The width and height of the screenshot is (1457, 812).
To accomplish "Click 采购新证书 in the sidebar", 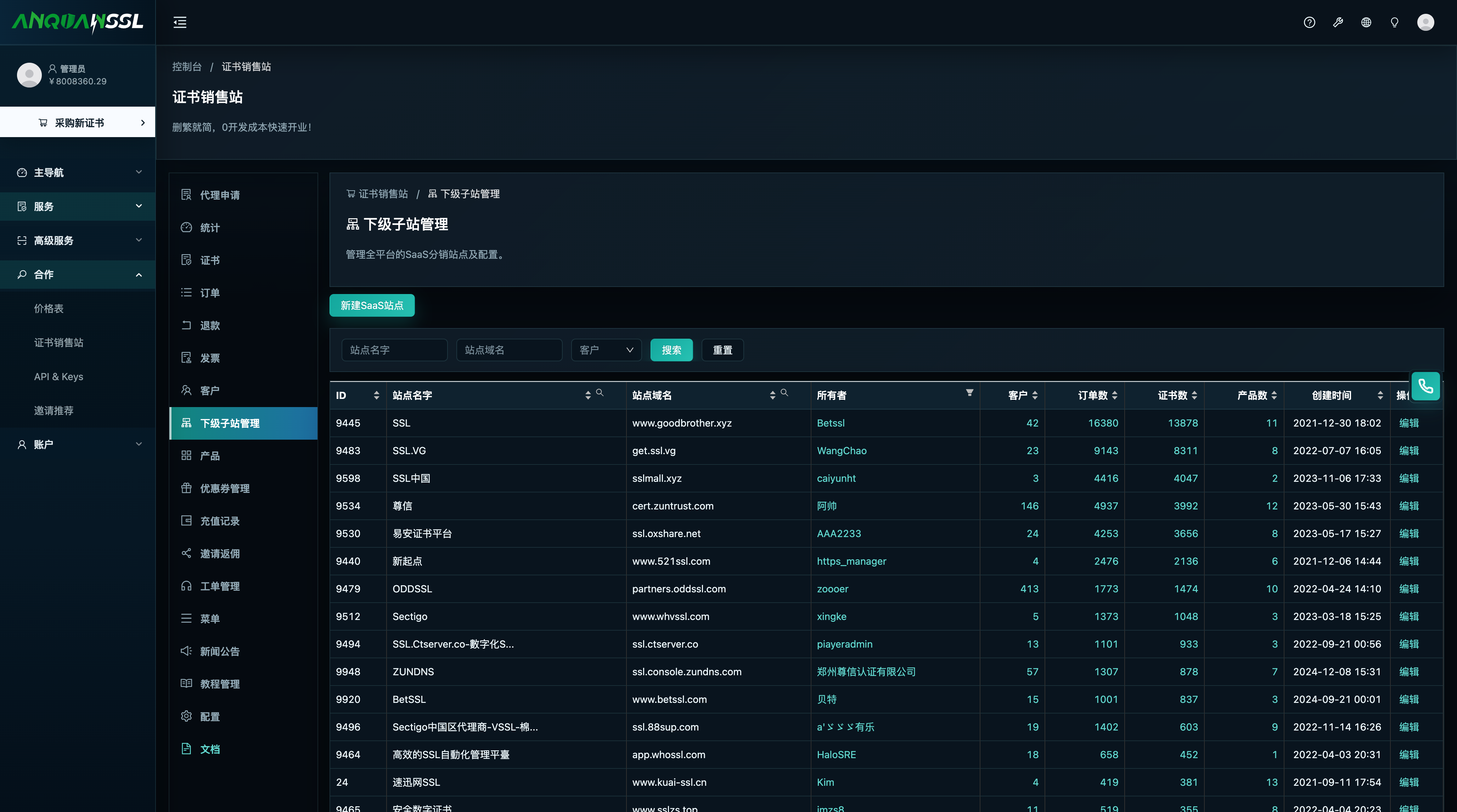I will [78, 122].
